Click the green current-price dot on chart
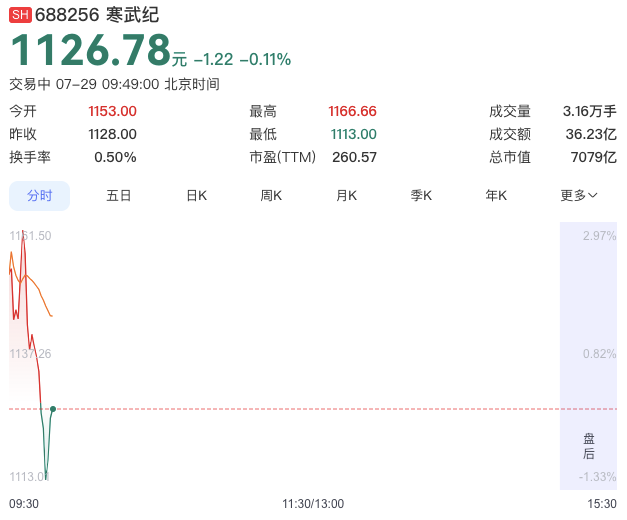 [x=53, y=409]
